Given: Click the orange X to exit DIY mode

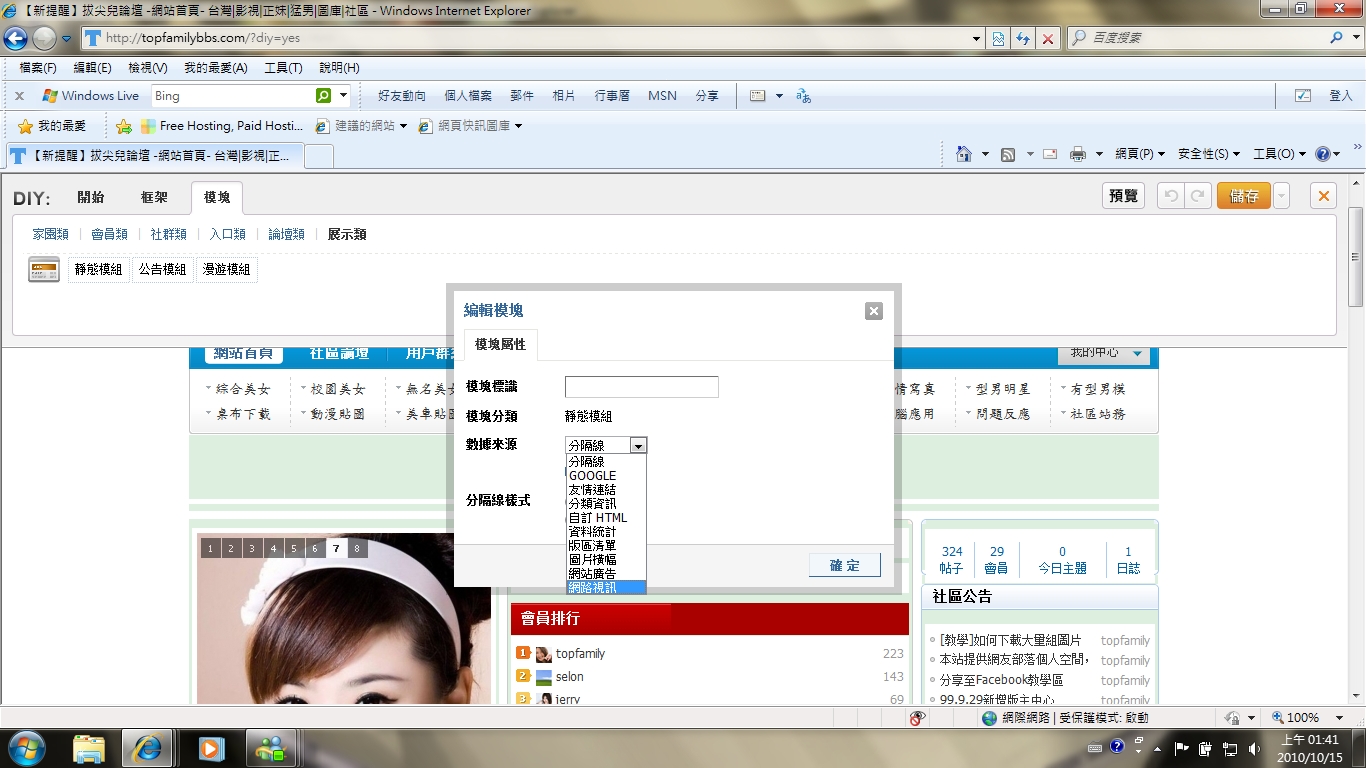Looking at the screenshot, I should pyautogui.click(x=1324, y=196).
